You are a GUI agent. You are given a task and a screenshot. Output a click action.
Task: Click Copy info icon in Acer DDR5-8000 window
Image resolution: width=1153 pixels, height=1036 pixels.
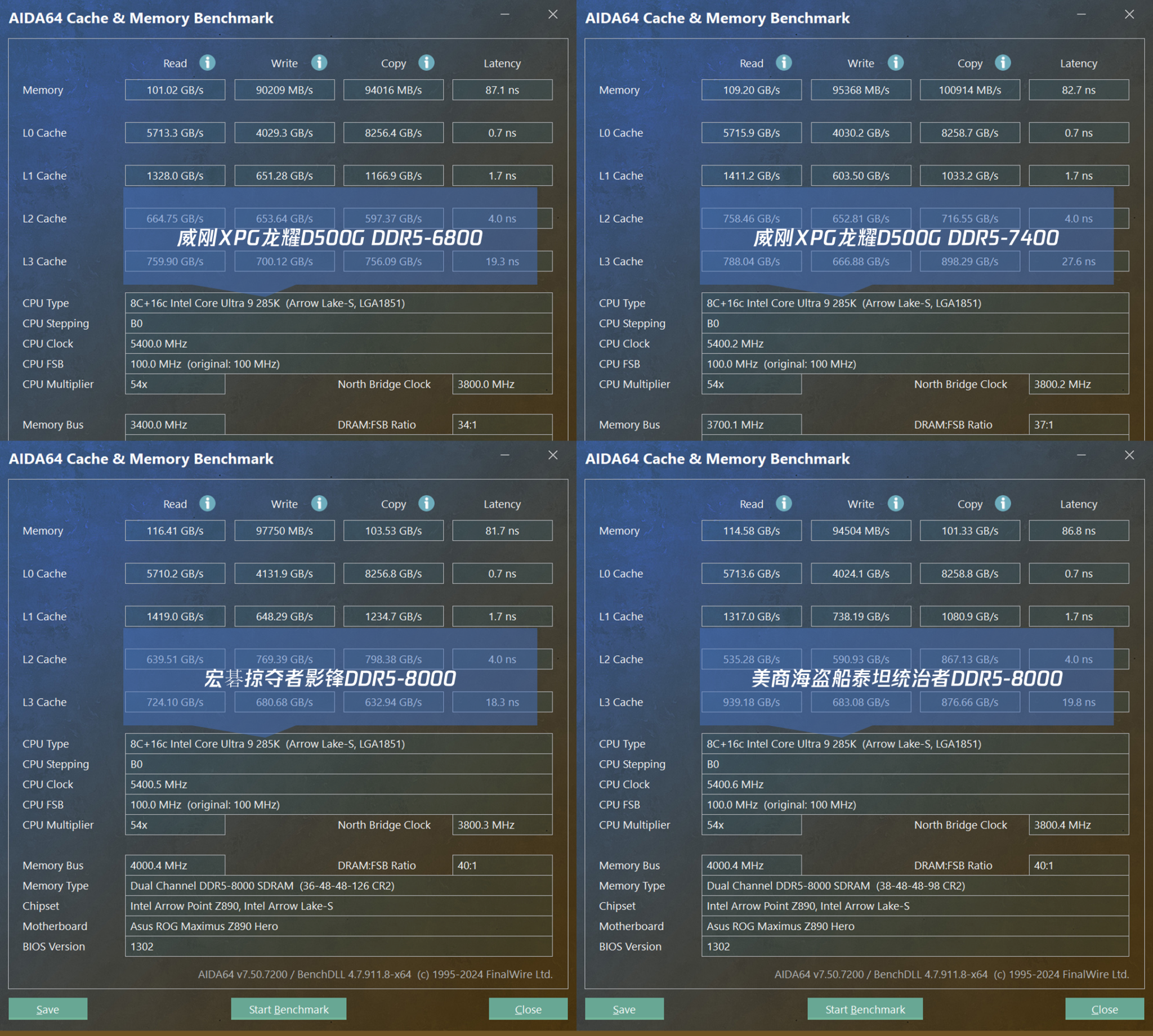coord(427,503)
